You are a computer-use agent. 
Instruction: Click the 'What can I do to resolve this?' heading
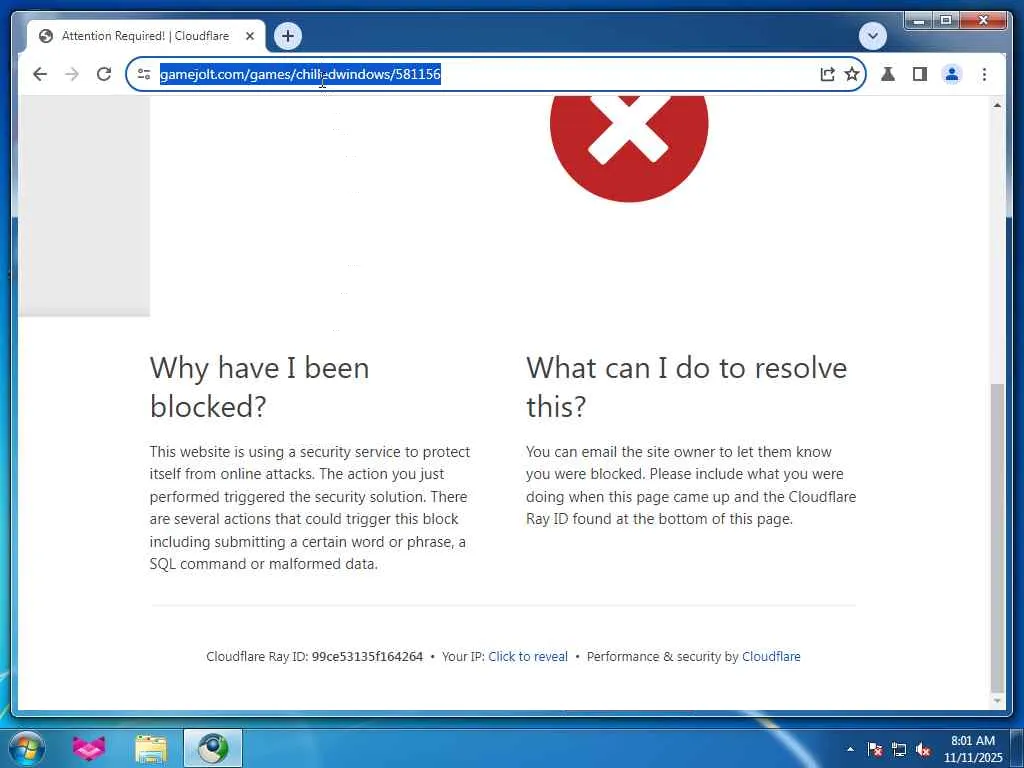(686, 387)
